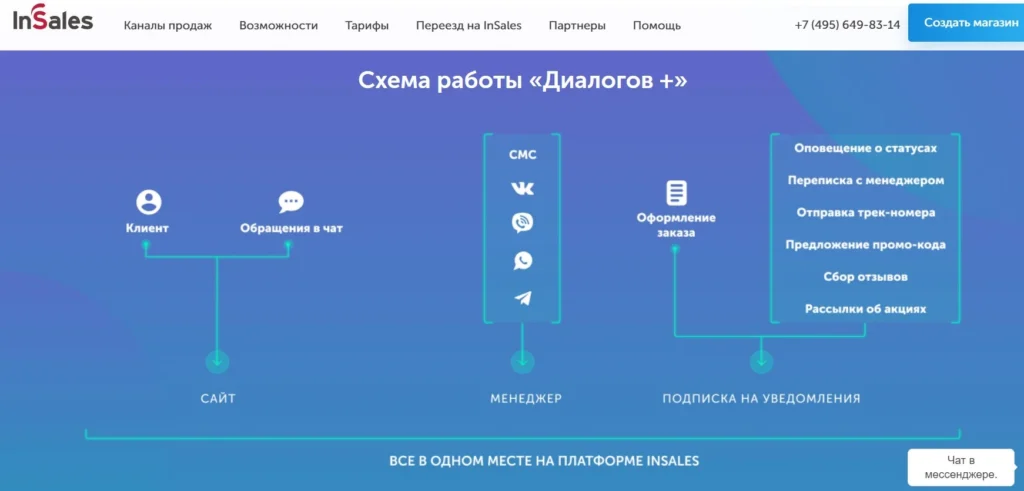Click the ПОДПИСКА НА УВЕДОМЛЕНИЯ label
Viewport: 1024px width, 491px height.
(761, 398)
